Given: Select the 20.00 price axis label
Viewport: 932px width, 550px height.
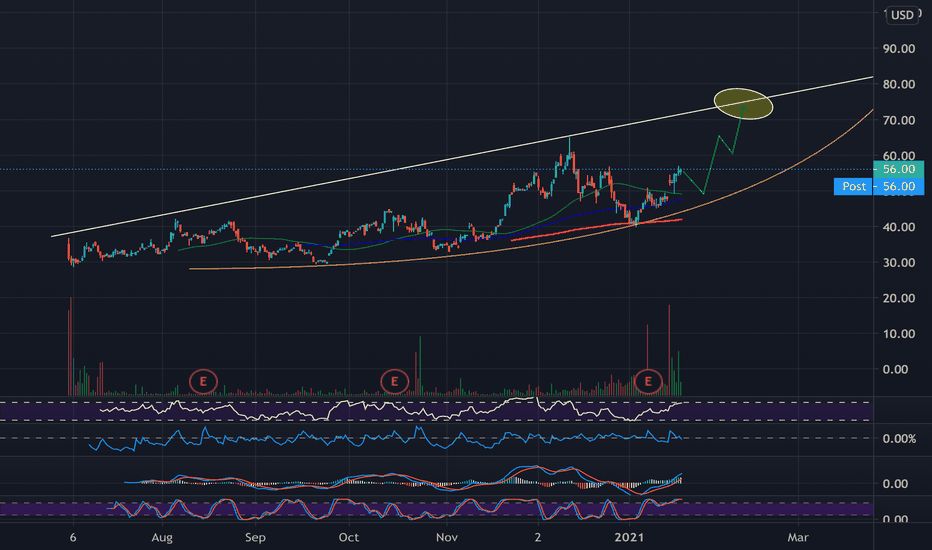Looking at the screenshot, I should pyautogui.click(x=898, y=298).
